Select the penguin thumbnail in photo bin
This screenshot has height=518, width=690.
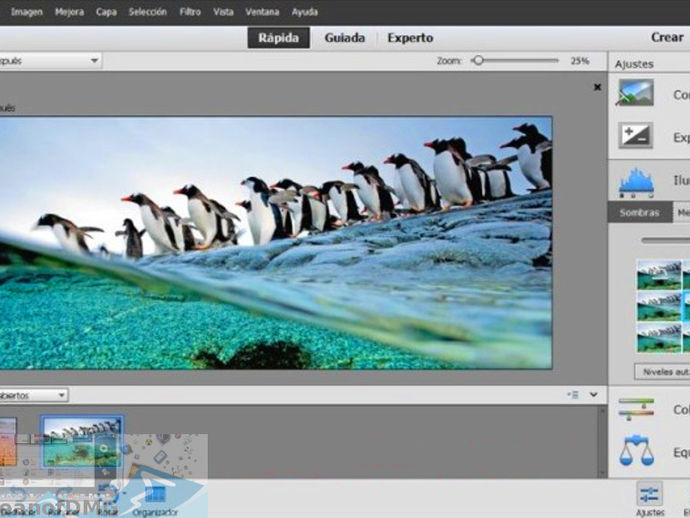(x=81, y=442)
